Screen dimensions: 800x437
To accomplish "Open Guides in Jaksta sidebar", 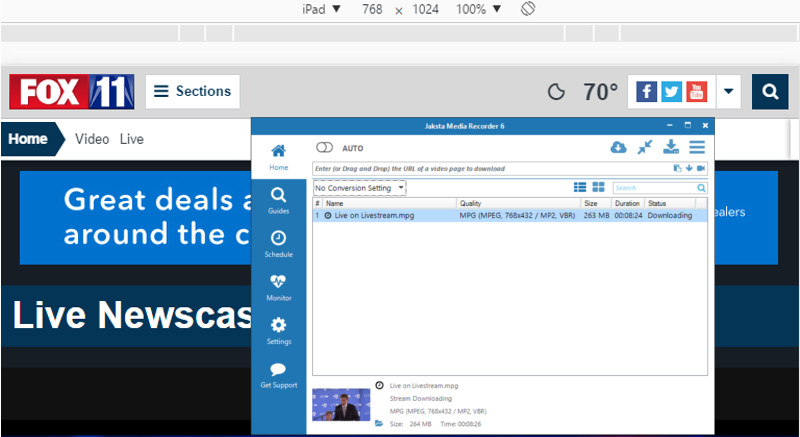I will (279, 201).
